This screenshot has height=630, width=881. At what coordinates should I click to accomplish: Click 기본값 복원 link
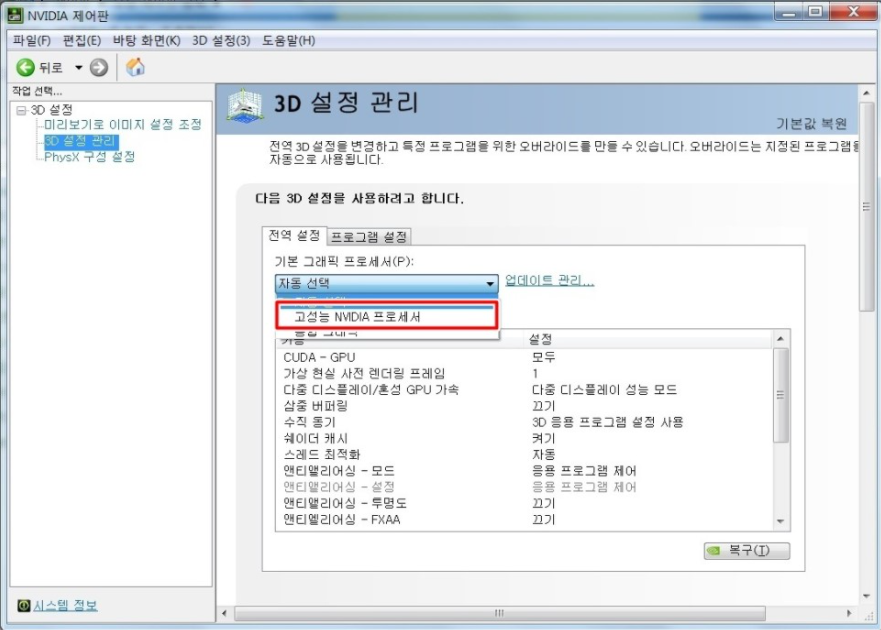(x=811, y=123)
